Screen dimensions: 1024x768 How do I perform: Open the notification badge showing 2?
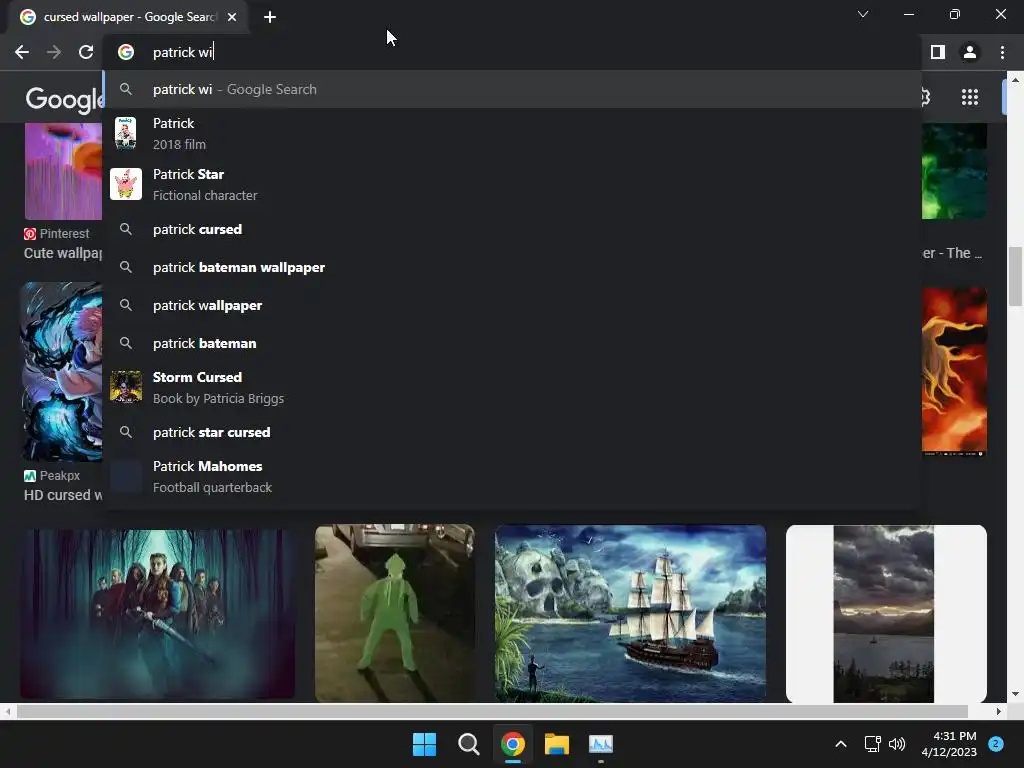tap(996, 744)
